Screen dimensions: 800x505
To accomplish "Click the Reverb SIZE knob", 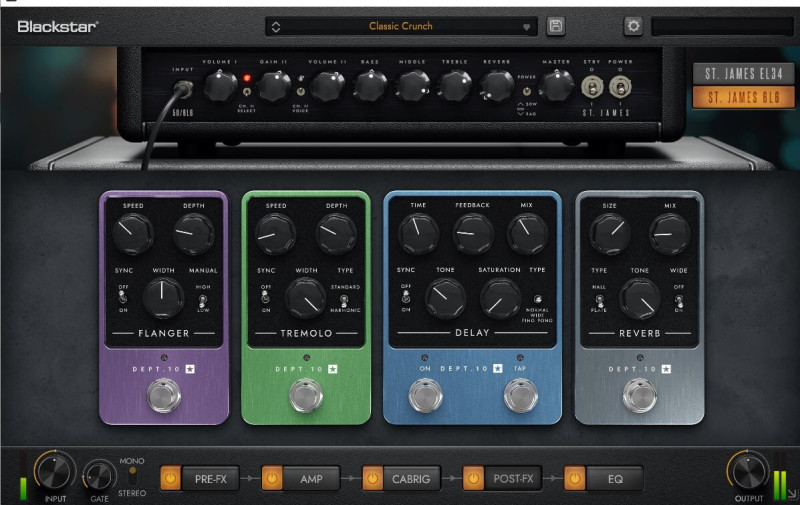I will point(610,234).
